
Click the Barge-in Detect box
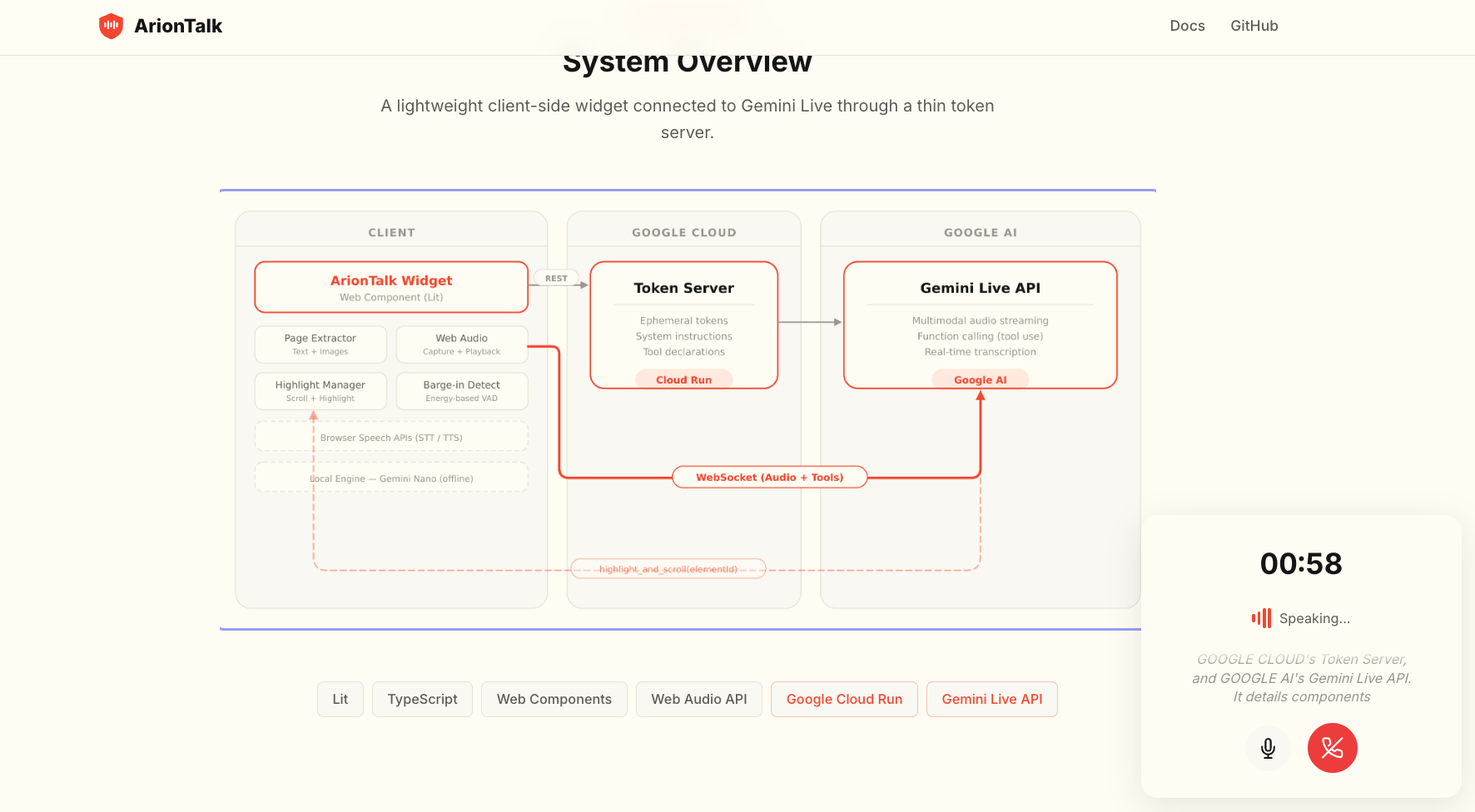point(462,391)
